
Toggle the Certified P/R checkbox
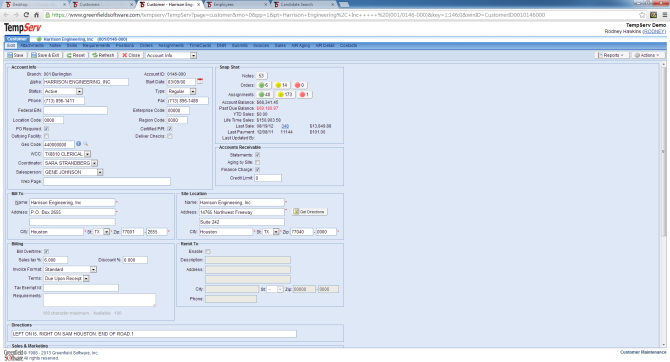click(170, 129)
